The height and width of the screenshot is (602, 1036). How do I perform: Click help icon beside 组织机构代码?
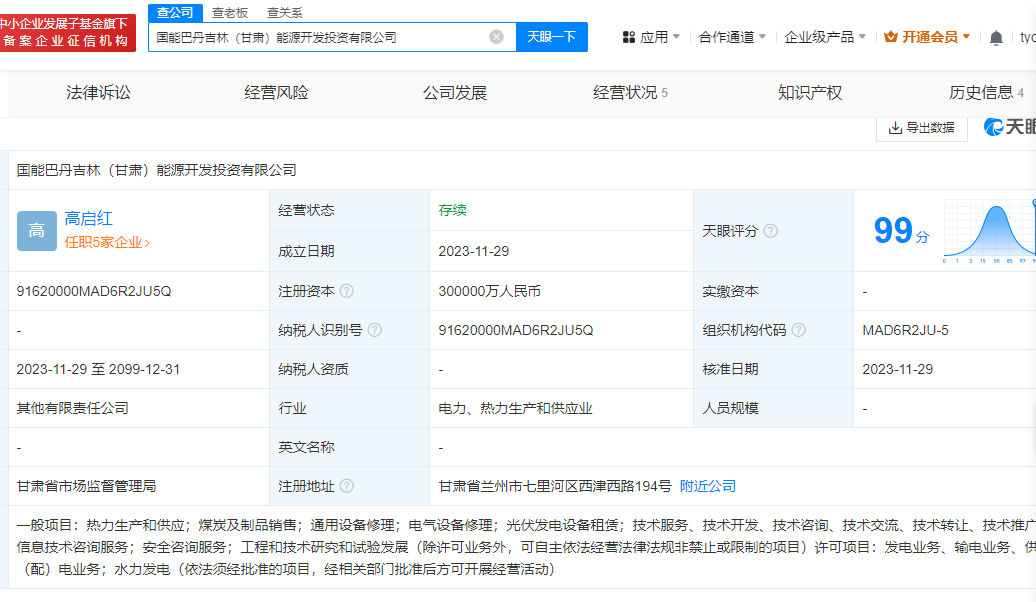[798, 330]
